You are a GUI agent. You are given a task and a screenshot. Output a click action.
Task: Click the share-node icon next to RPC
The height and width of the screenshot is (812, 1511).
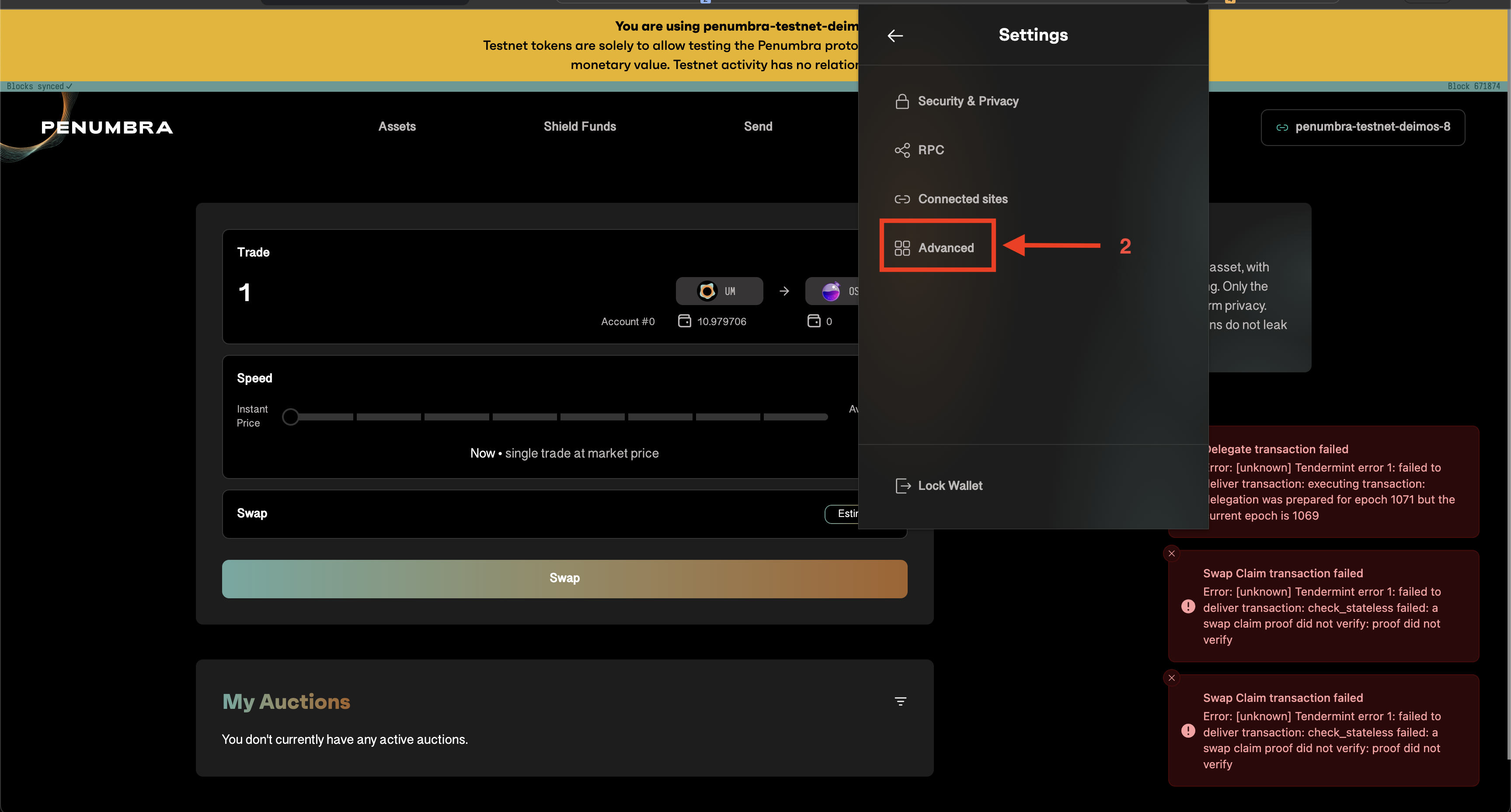pyautogui.click(x=902, y=150)
